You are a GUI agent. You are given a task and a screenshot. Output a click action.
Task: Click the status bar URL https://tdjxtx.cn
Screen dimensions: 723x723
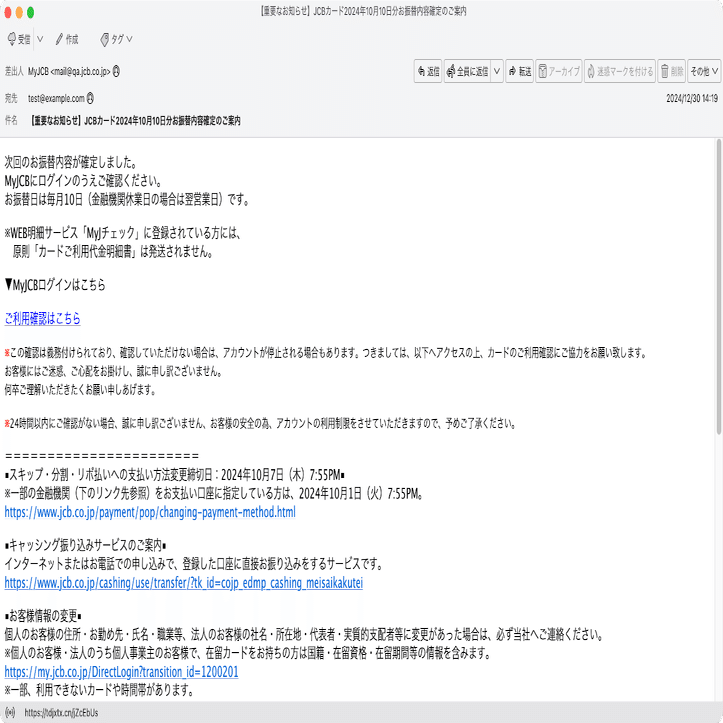[x=61, y=713]
